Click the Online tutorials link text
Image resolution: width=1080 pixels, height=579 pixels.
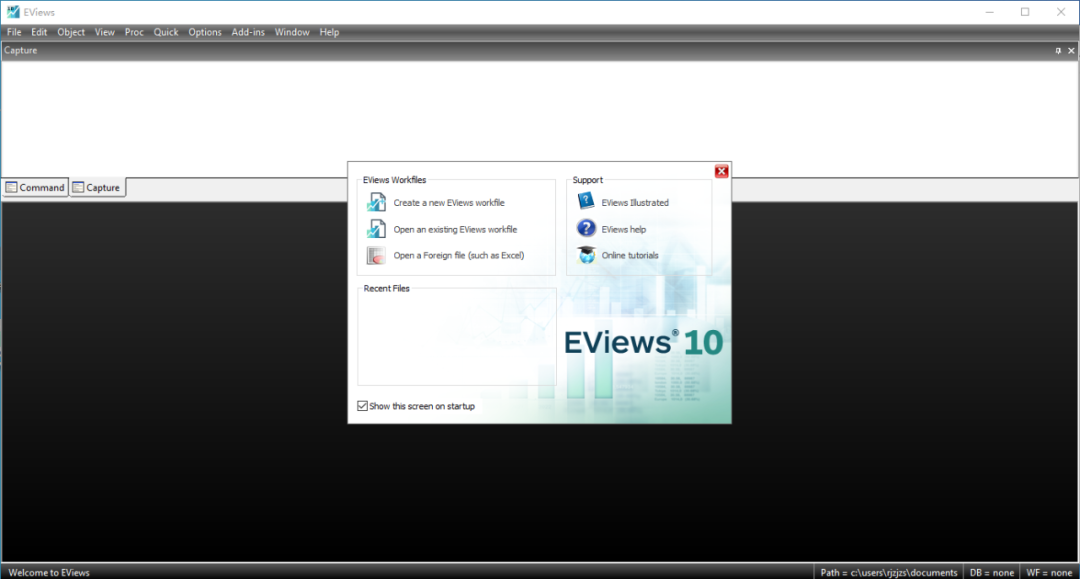630,255
